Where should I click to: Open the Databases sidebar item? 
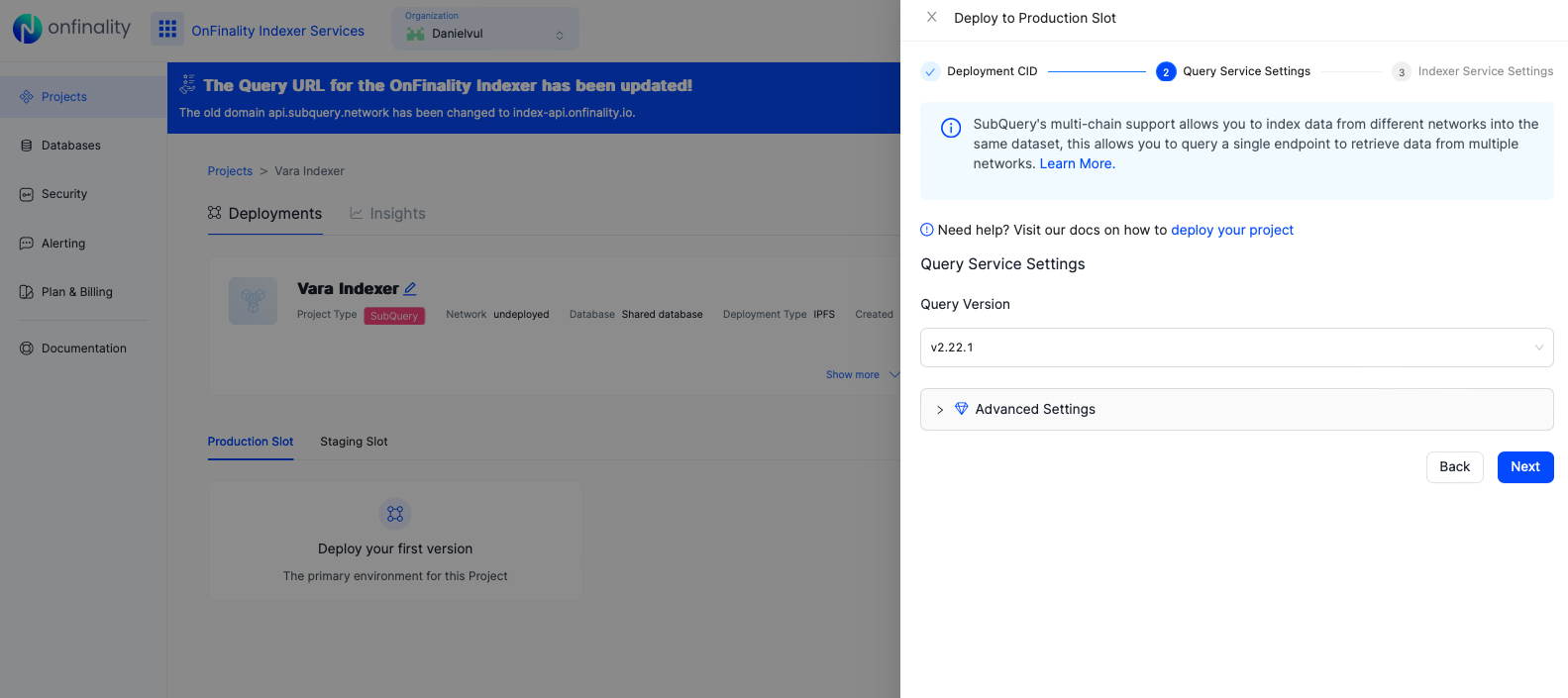pos(70,146)
